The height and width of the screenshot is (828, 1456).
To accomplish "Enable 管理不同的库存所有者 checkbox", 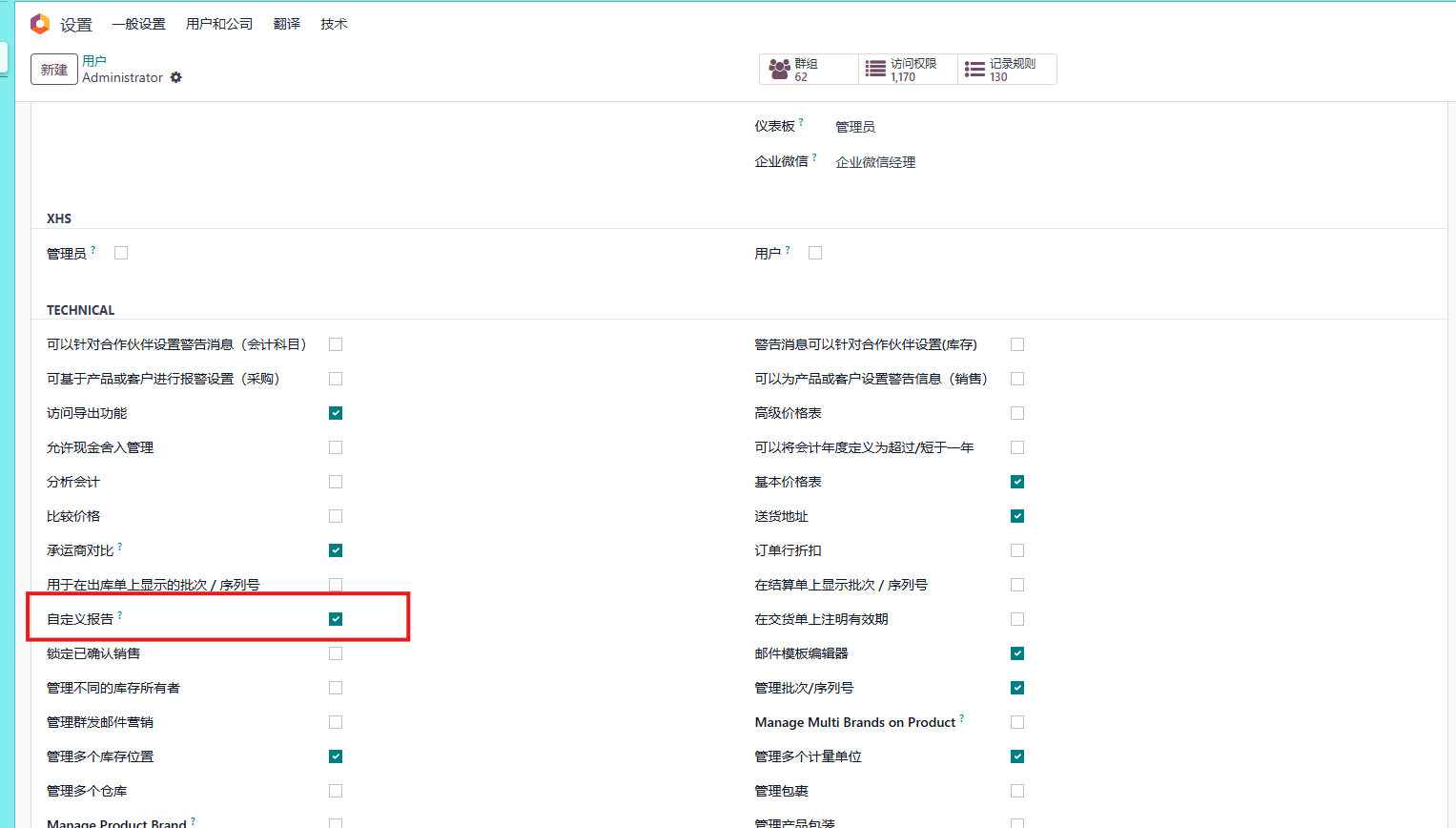I will coord(336,688).
